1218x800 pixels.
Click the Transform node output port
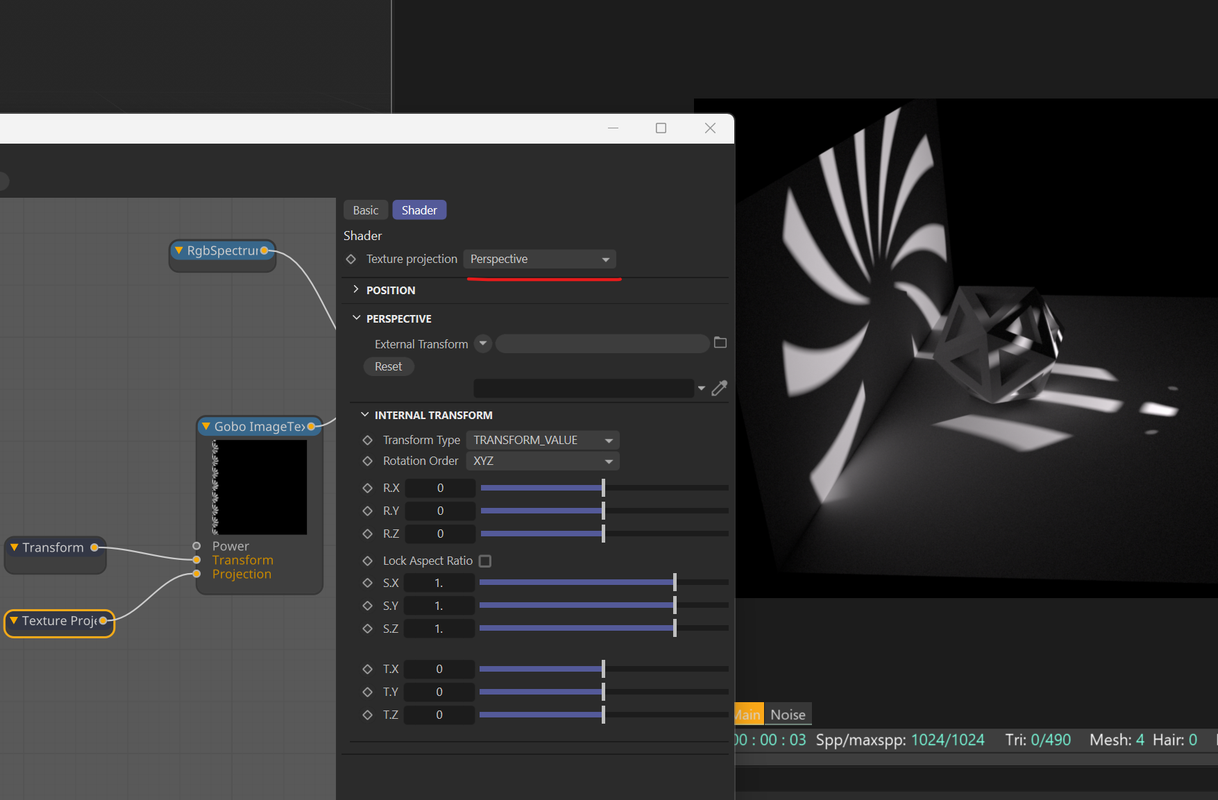94,547
